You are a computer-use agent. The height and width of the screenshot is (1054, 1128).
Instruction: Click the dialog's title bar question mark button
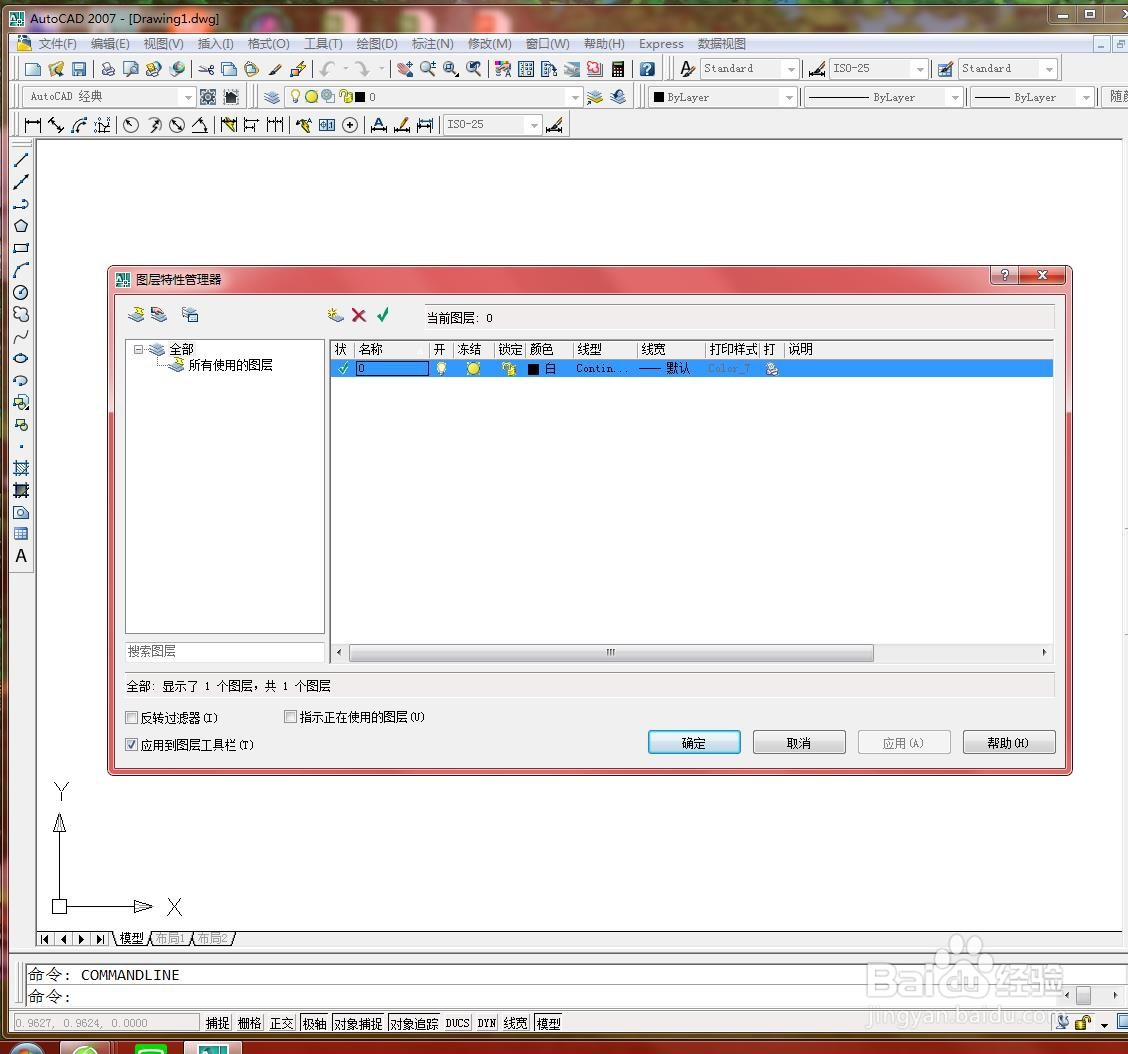[1005, 275]
